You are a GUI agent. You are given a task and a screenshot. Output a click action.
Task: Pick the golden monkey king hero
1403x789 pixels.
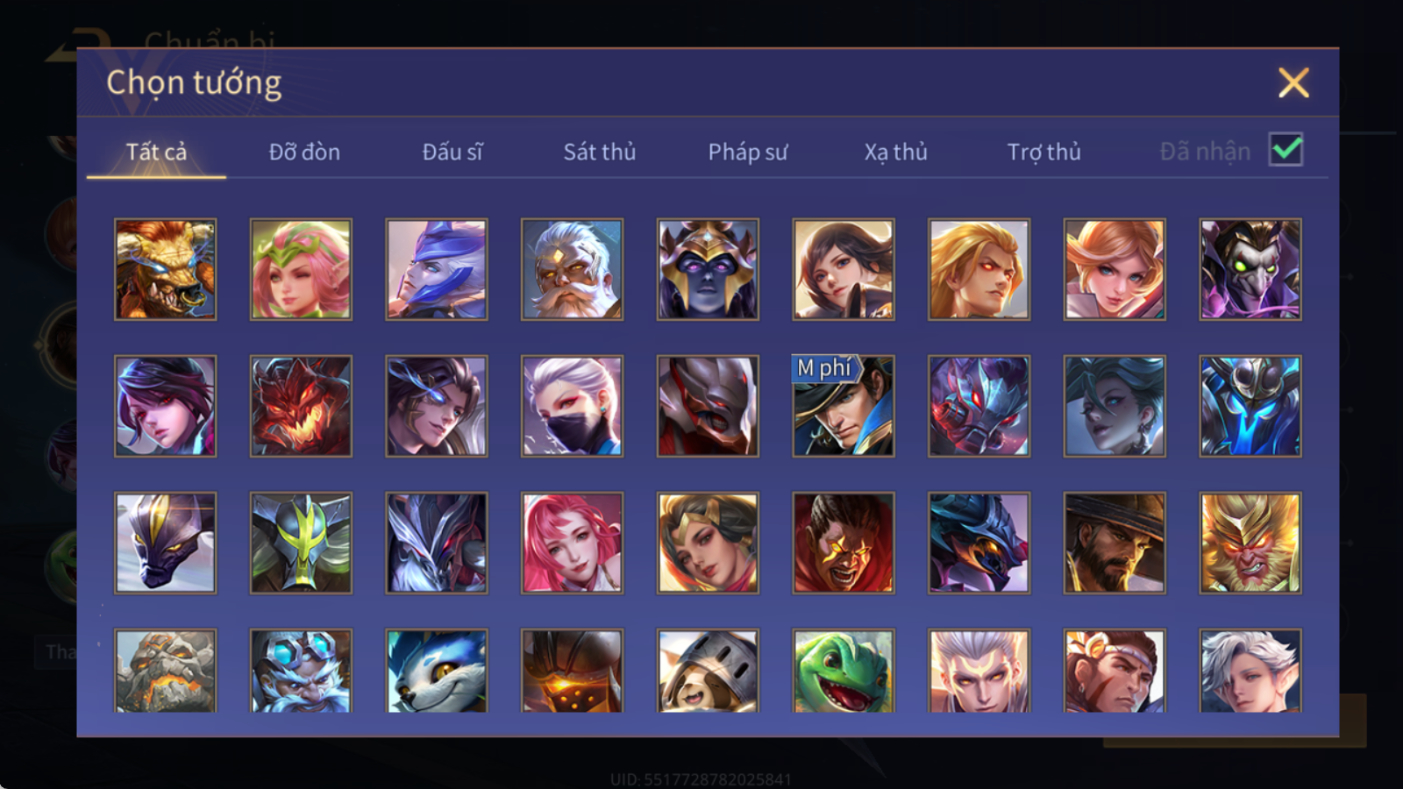tap(1250, 543)
